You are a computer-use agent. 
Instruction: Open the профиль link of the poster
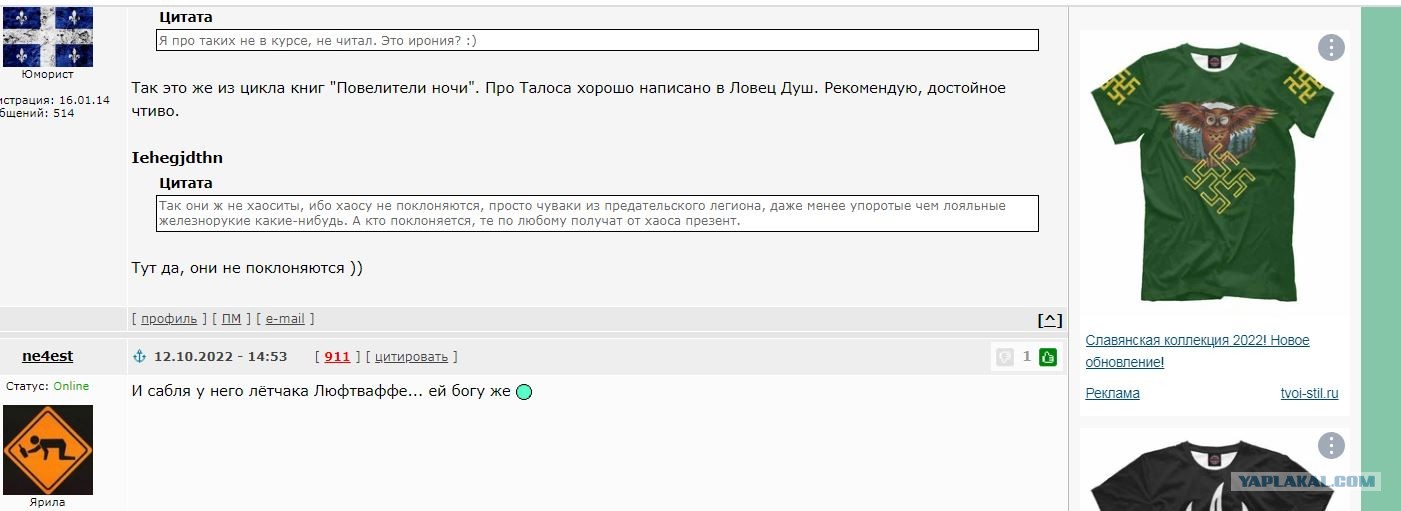click(x=169, y=319)
